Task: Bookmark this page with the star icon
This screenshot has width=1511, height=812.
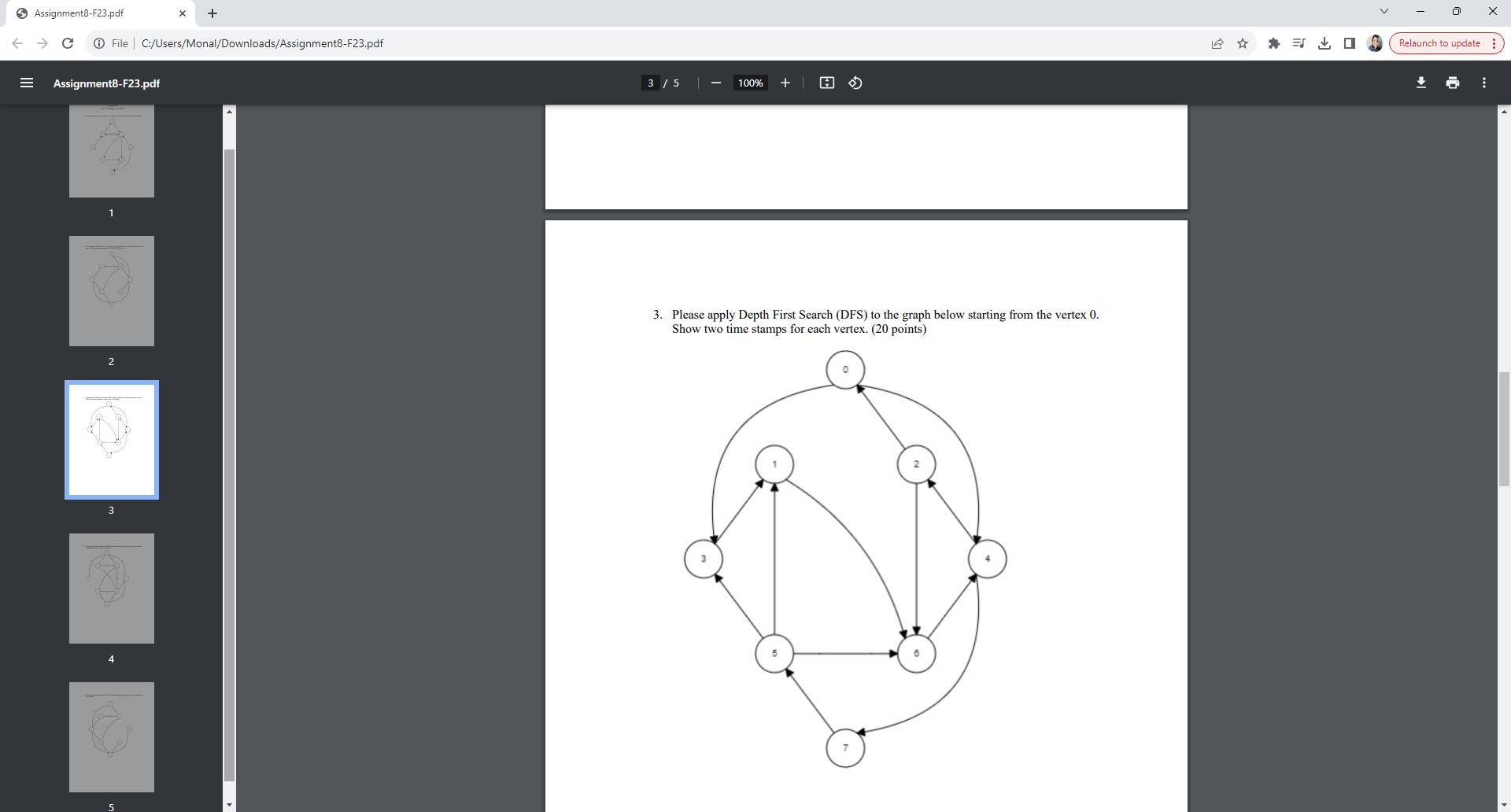Action: point(1243,43)
